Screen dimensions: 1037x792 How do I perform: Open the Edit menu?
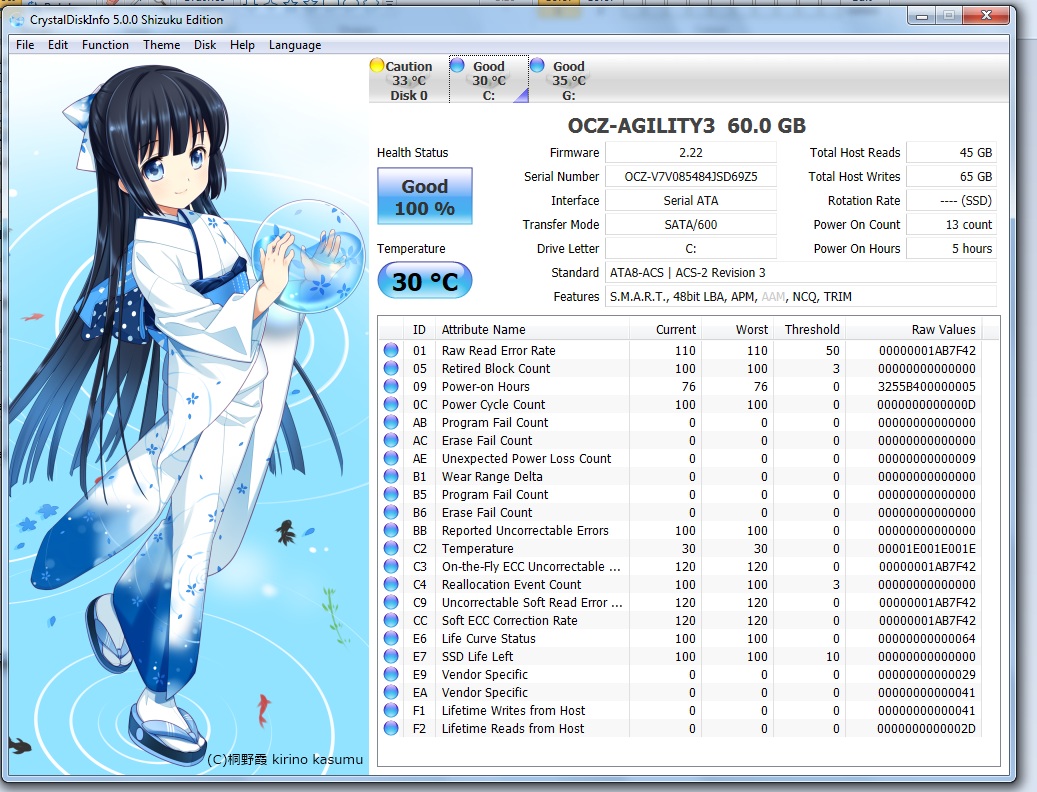tap(58, 45)
